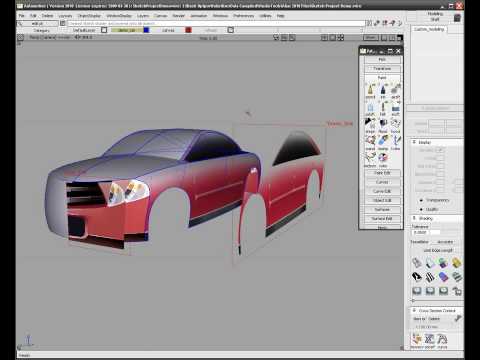Click the grid icon right of the edit.pt field
Screen dimensions: 480x360
pyautogui.click(x=62, y=23)
